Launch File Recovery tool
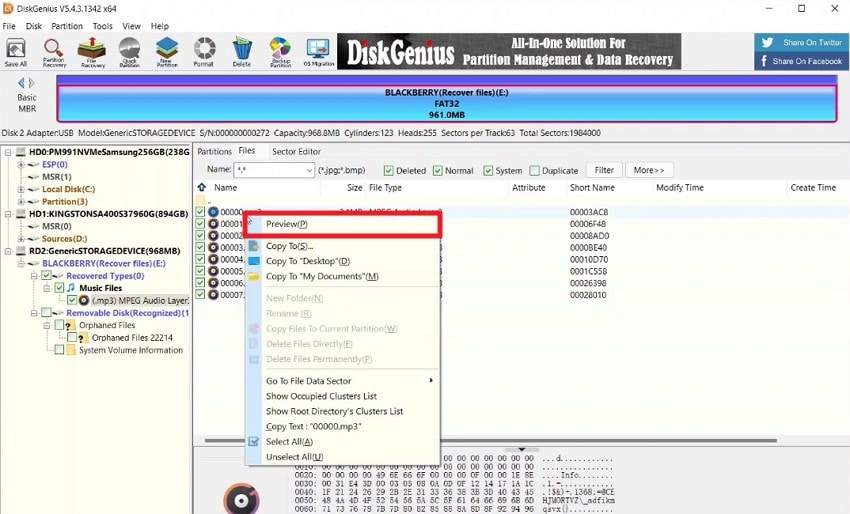The width and height of the screenshot is (850, 514). pyautogui.click(x=92, y=52)
